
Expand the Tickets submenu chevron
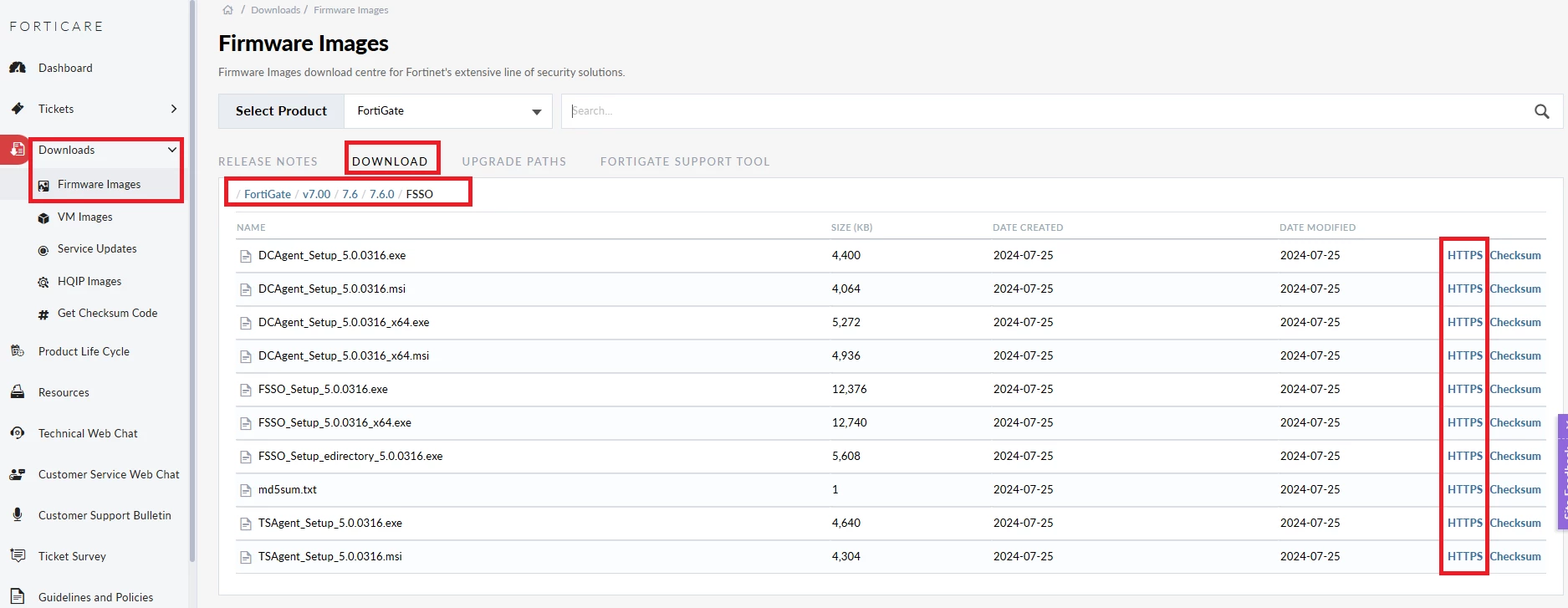(174, 109)
